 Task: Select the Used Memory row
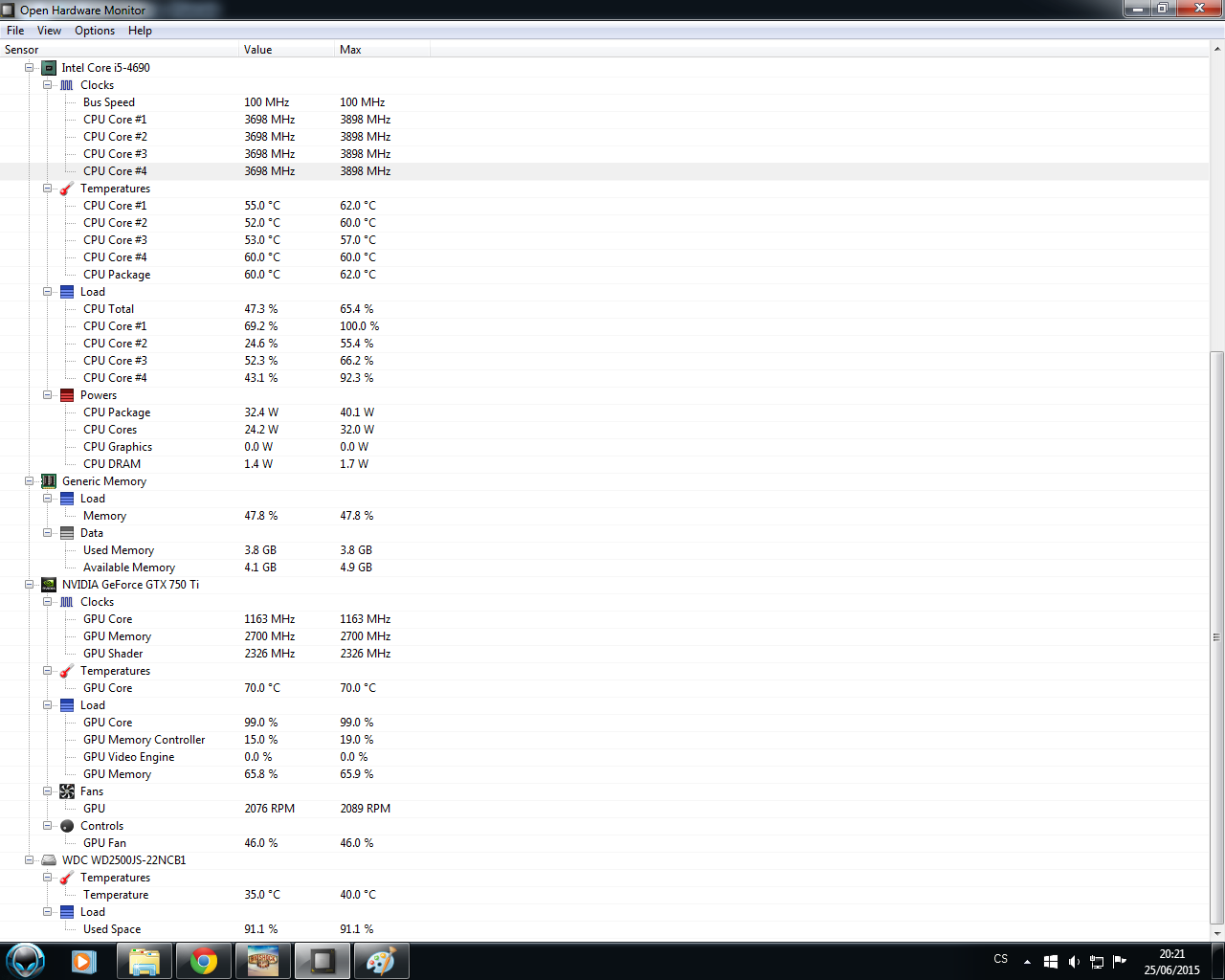605,550
